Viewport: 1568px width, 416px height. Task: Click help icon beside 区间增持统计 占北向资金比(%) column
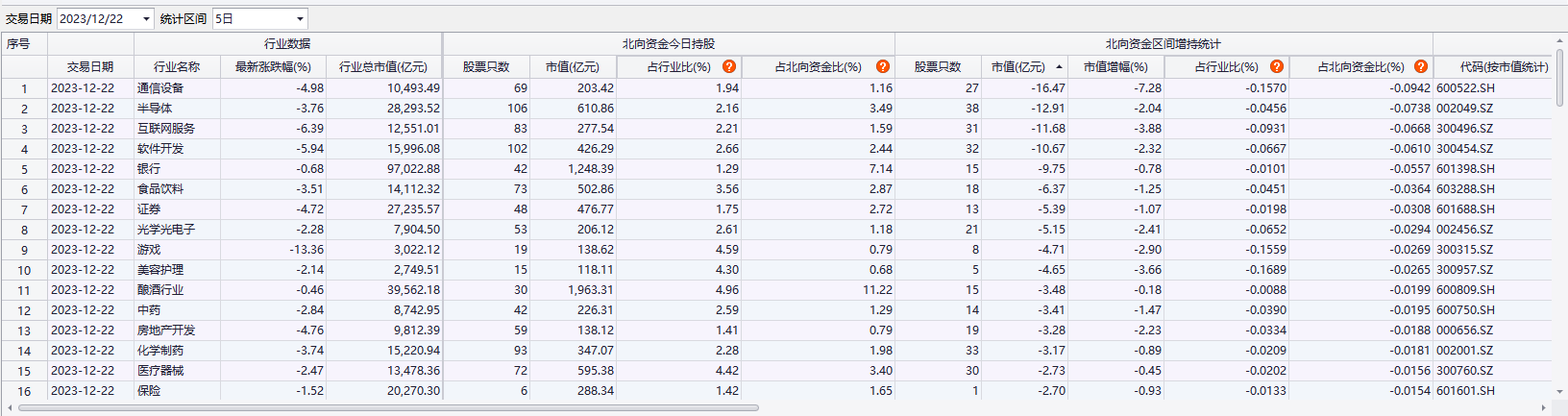point(1420,66)
